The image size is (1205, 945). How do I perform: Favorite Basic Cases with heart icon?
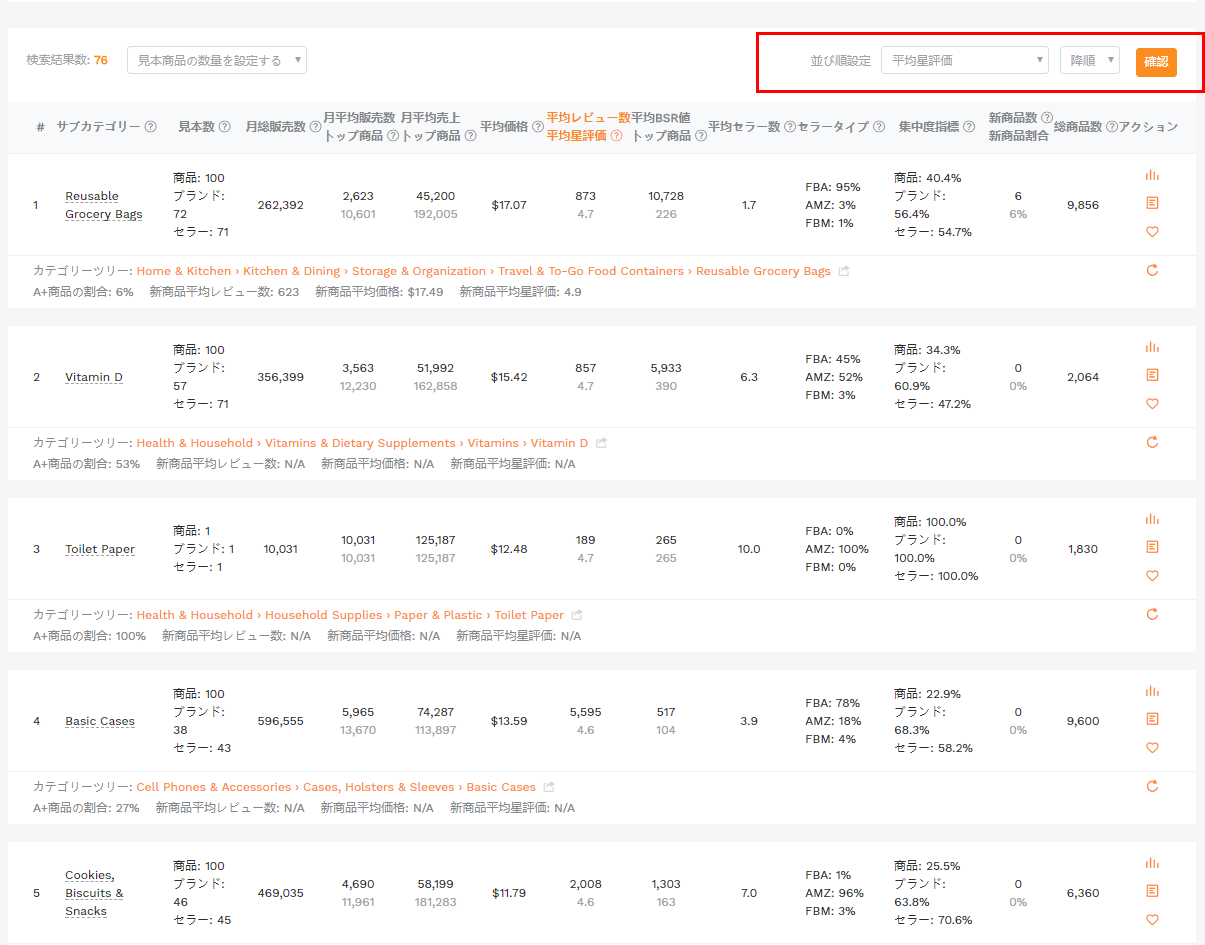(1152, 748)
